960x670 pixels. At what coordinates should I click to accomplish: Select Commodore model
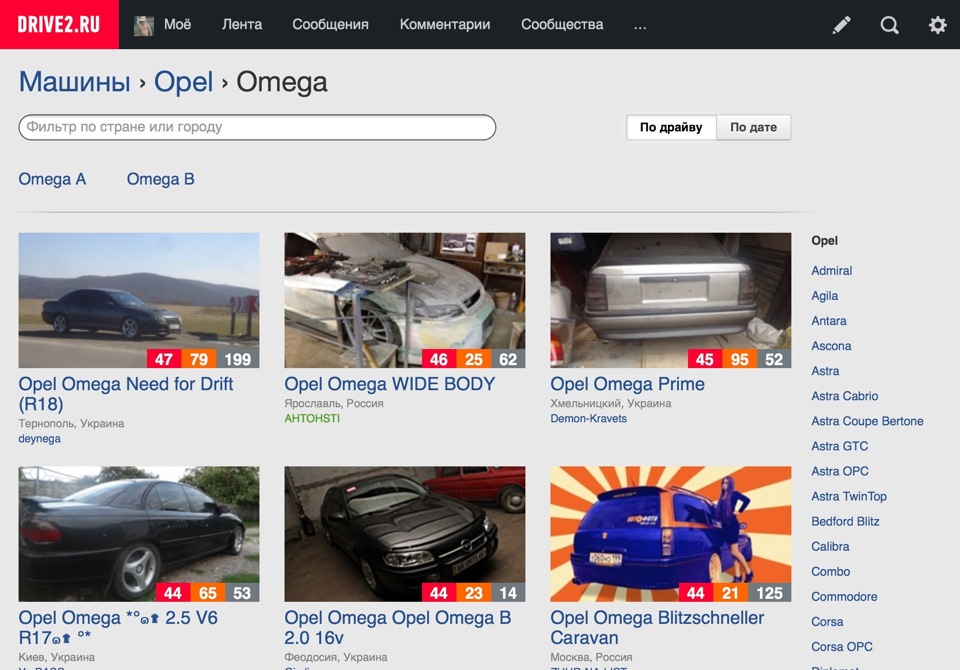(844, 597)
